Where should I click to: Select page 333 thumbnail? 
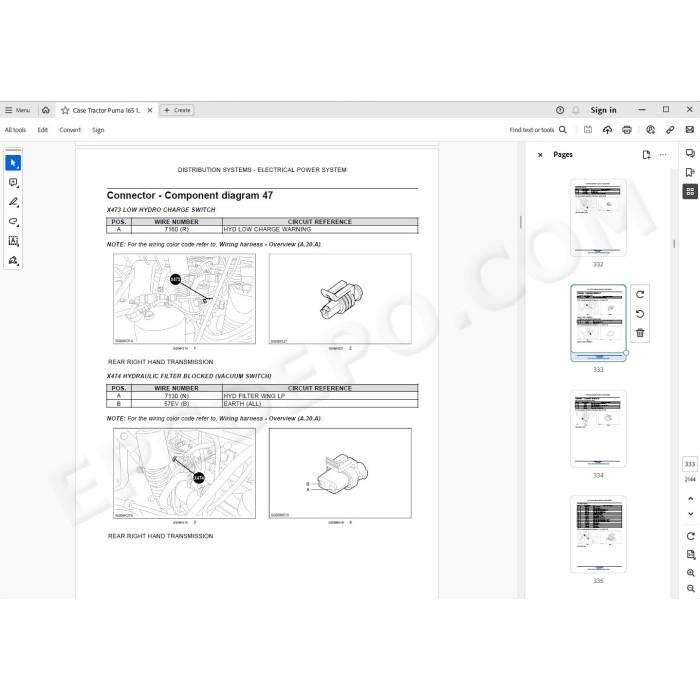coord(598,321)
